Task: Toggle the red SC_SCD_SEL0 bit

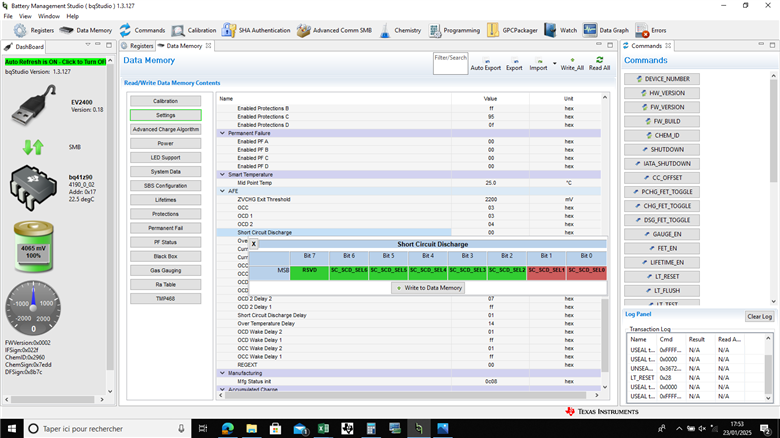Action: (586, 273)
